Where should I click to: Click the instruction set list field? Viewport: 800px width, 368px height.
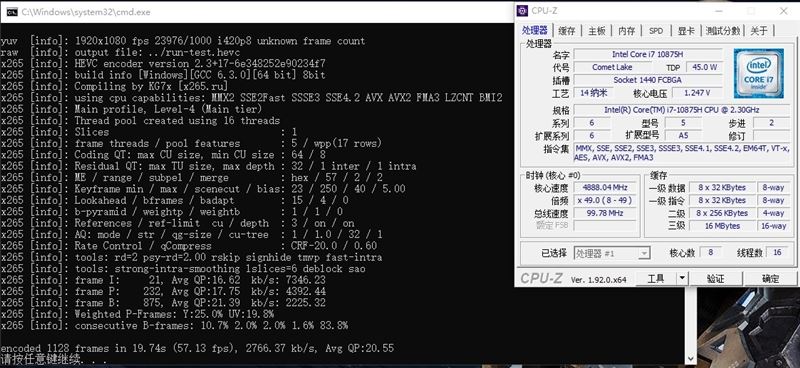pos(682,153)
